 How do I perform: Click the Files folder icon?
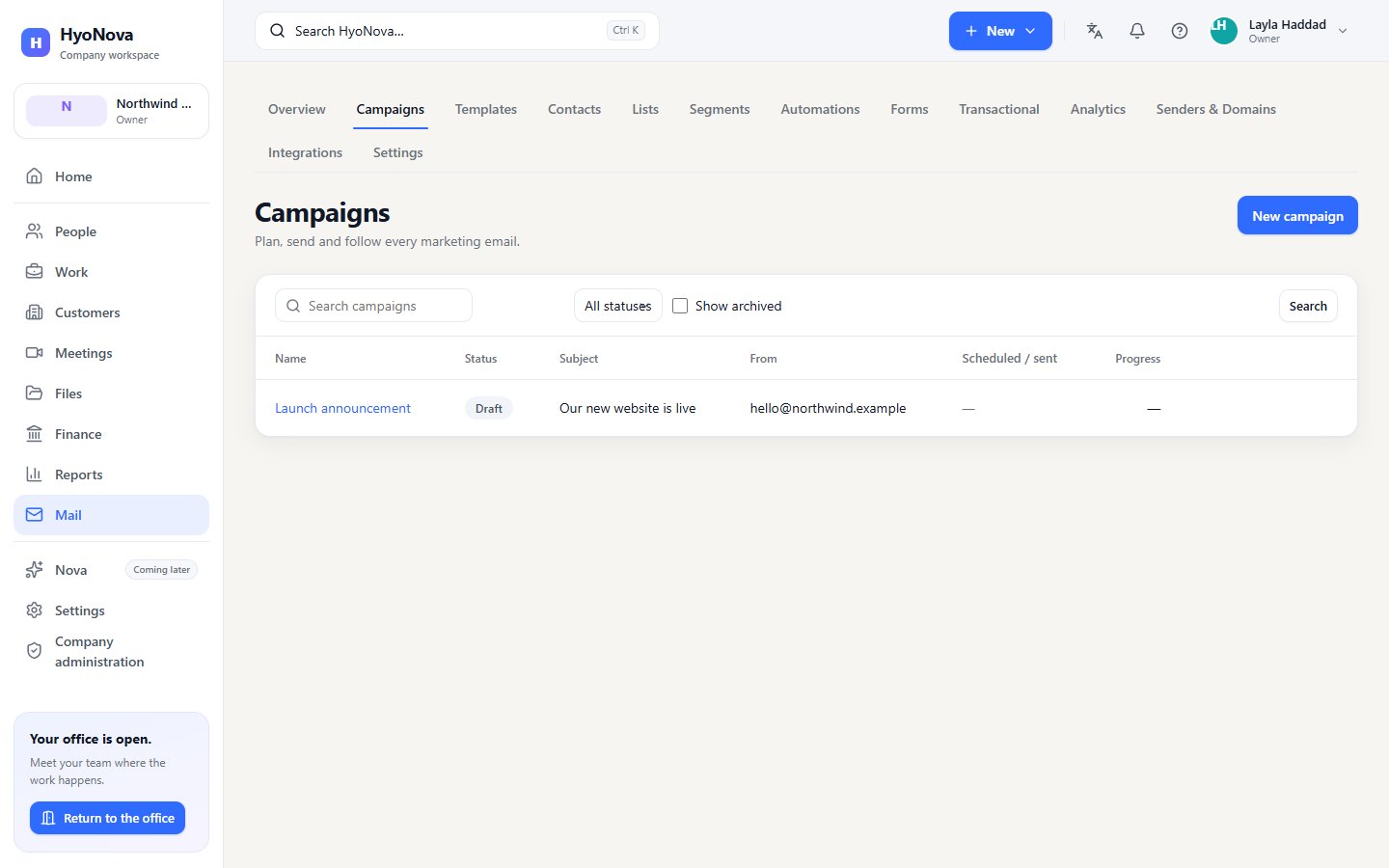(34, 393)
